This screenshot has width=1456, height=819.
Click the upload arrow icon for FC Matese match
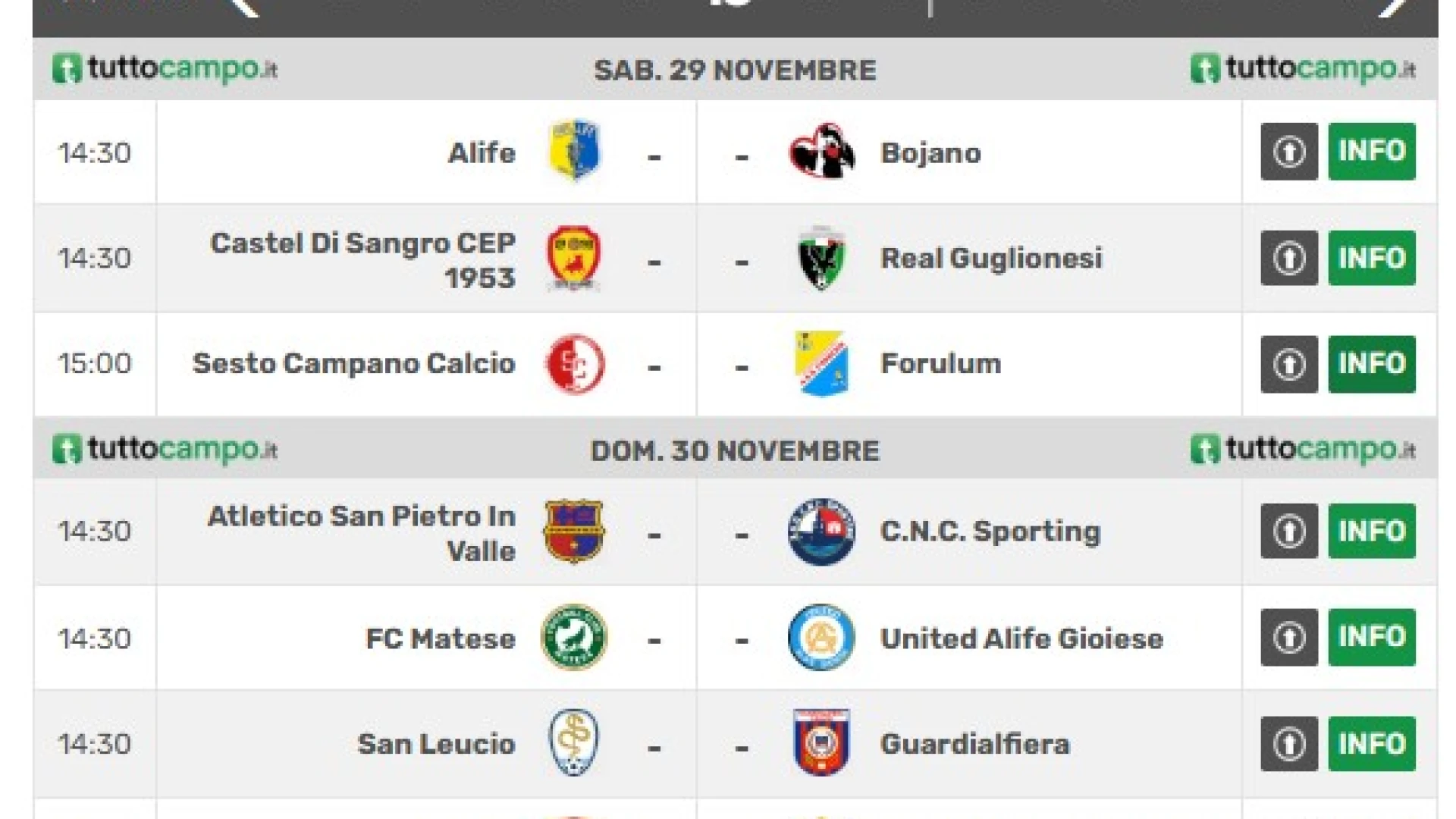tap(1288, 638)
